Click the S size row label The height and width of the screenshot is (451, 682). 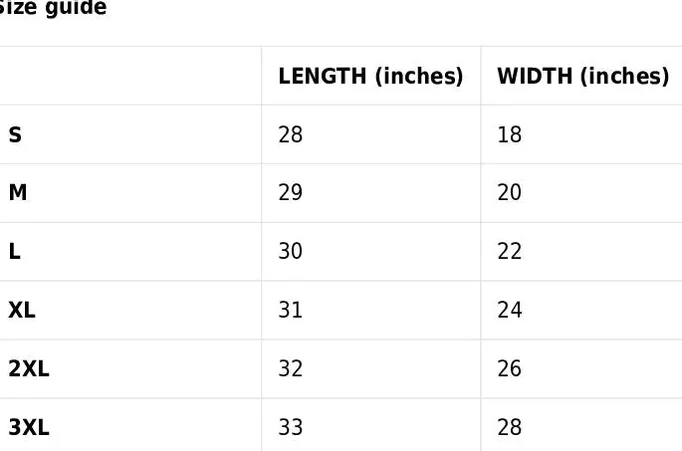point(15,135)
